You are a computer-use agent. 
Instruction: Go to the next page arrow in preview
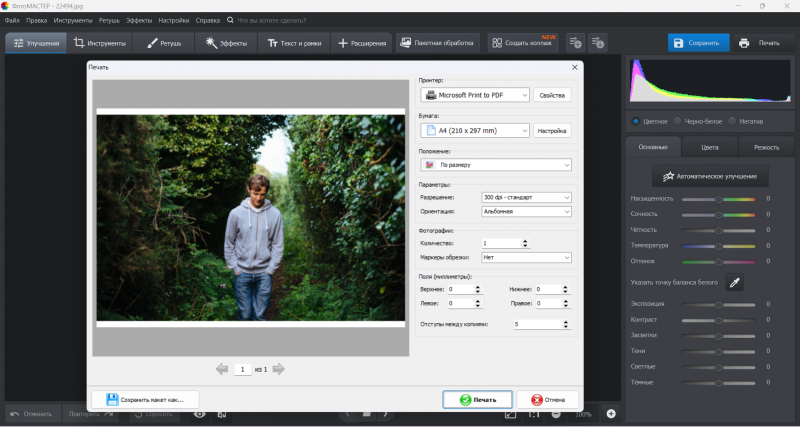pos(279,369)
